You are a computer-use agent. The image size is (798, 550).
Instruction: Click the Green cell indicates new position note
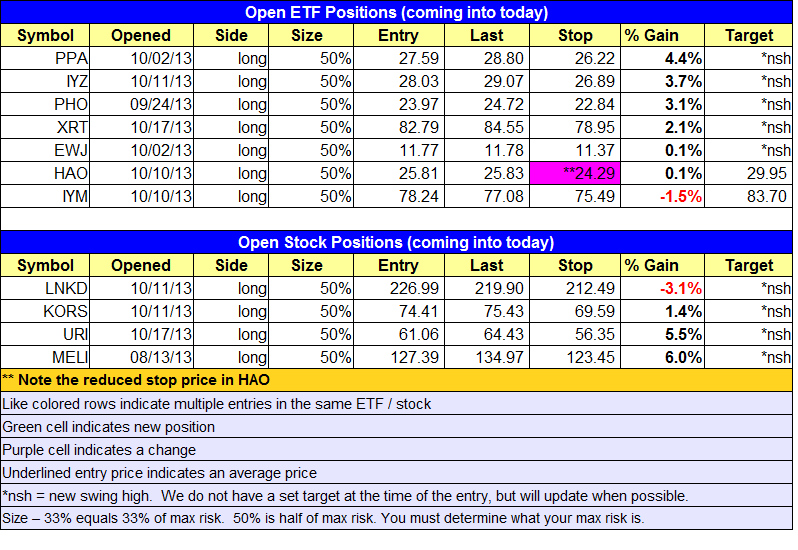point(396,426)
